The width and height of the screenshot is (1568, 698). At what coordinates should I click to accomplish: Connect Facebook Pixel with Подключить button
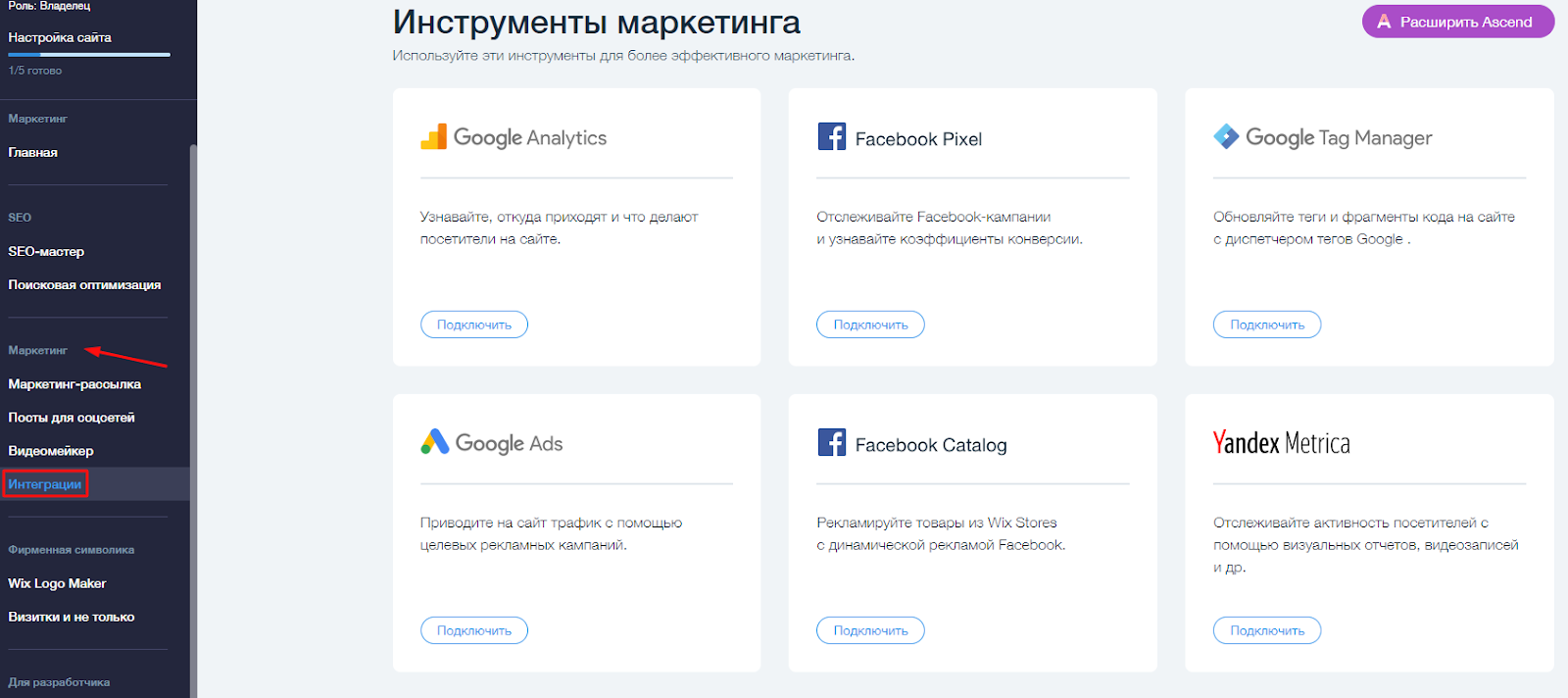870,324
